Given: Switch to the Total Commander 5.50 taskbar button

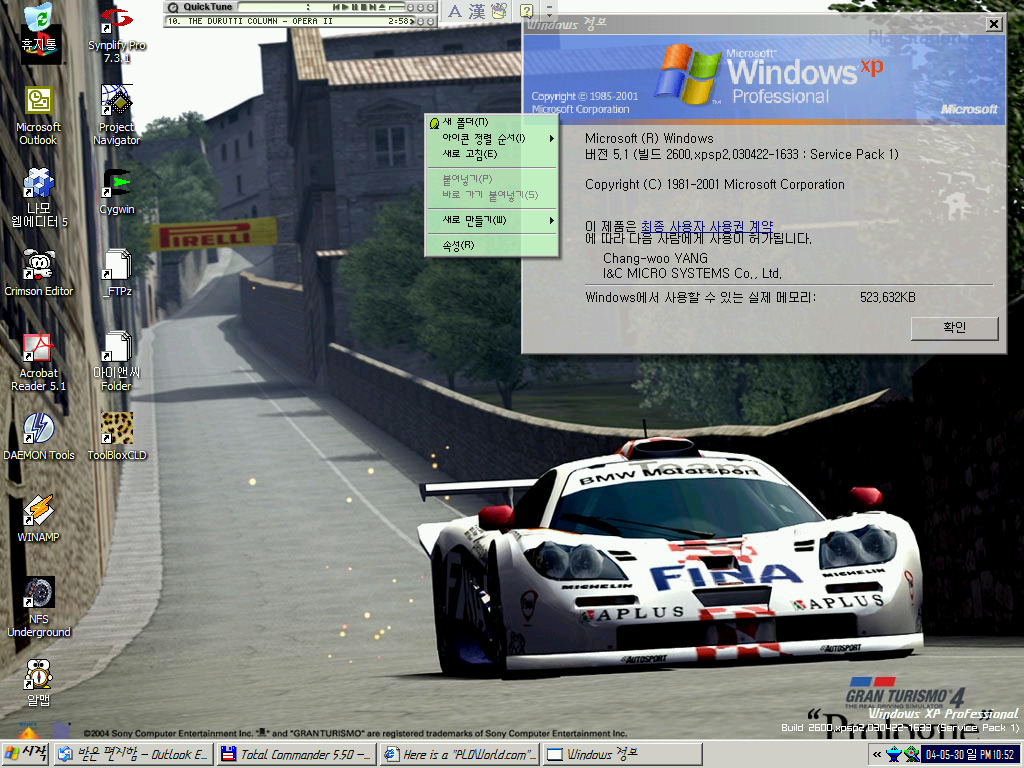Looking at the screenshot, I should click(297, 754).
